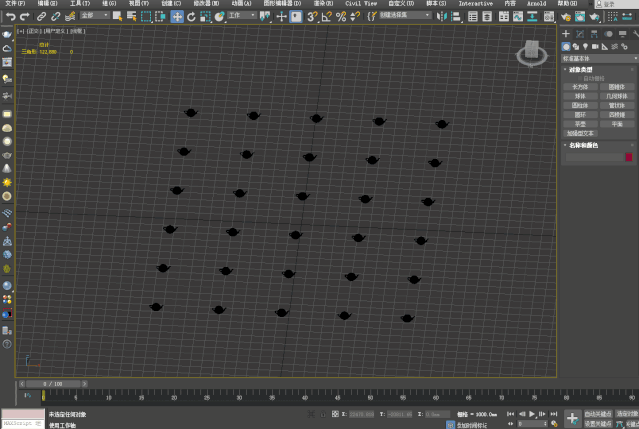This screenshot has width=639, height=429.
Task: Activate the Select and Rotate tool
Action: pos(191,16)
